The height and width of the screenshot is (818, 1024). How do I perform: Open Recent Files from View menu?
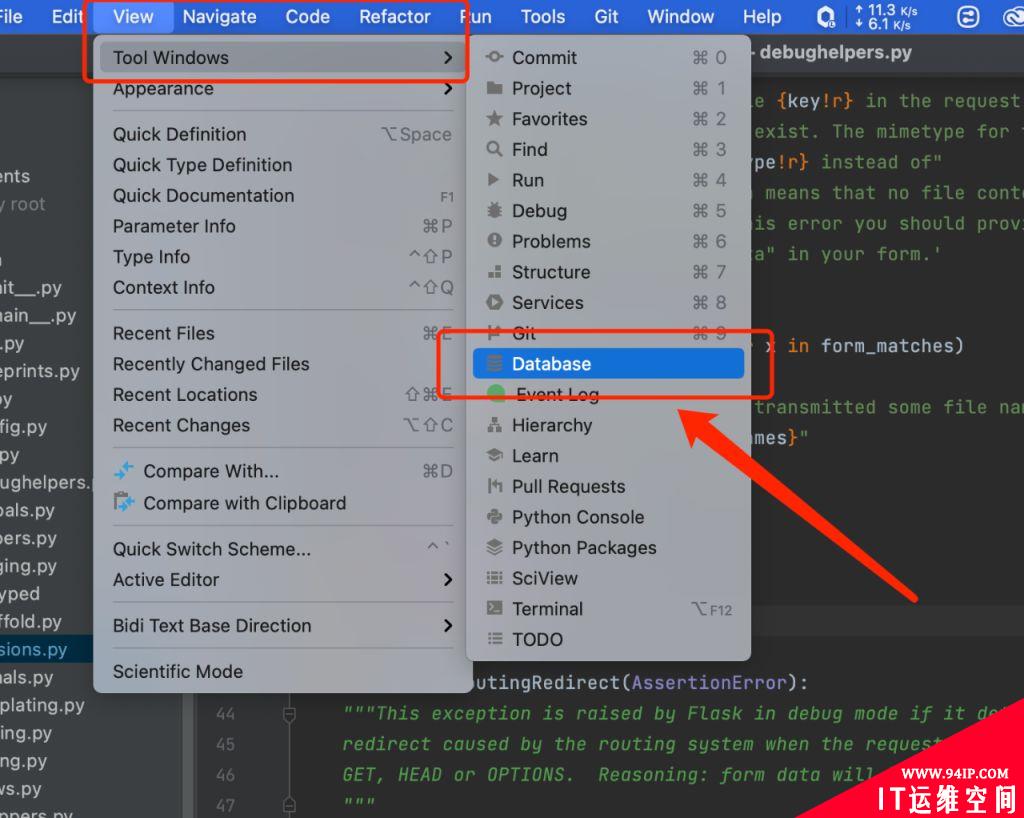click(x=283, y=334)
